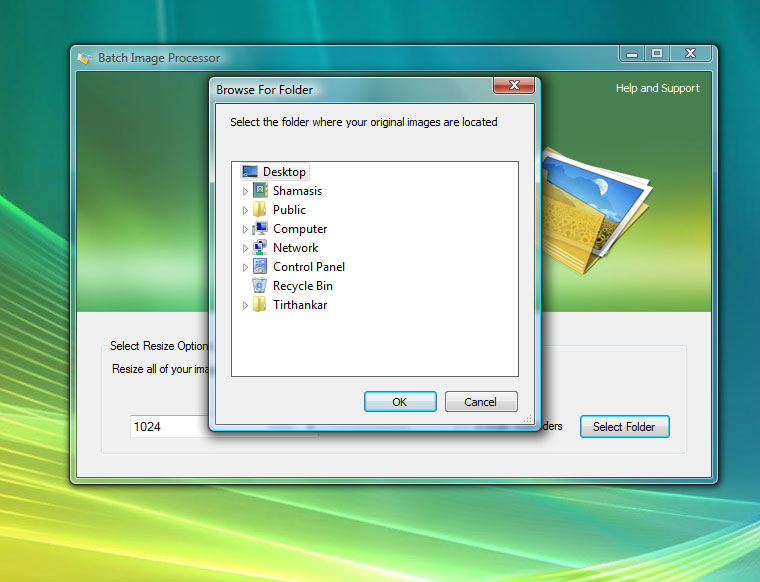Expand the Tirthankar folder node

[x=245, y=305]
